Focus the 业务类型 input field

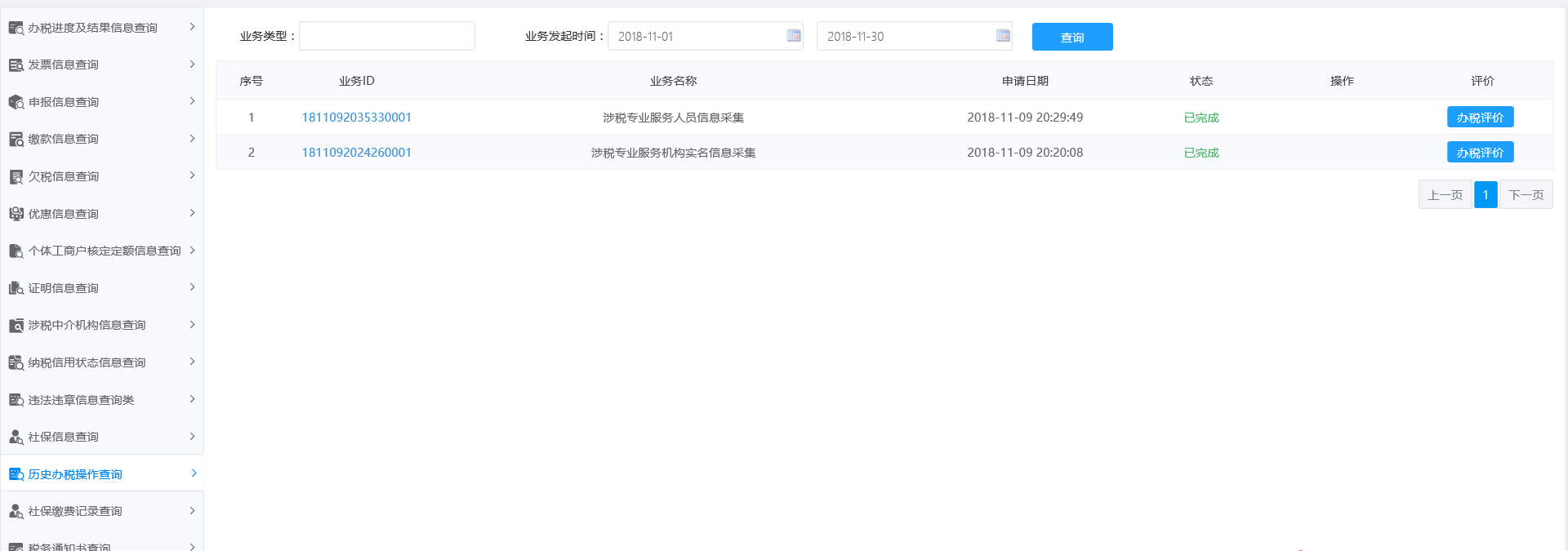coord(387,36)
